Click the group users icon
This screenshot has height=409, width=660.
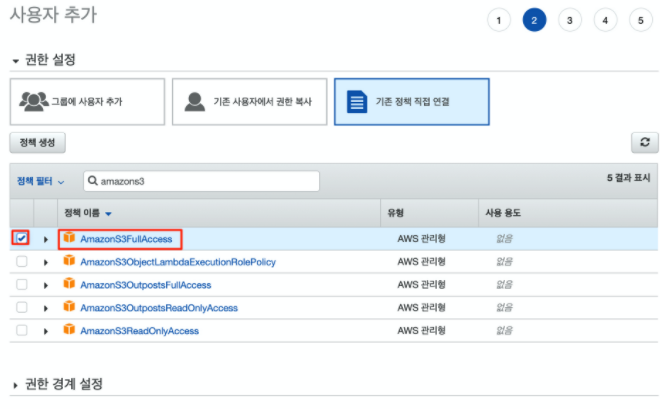click(x=34, y=101)
